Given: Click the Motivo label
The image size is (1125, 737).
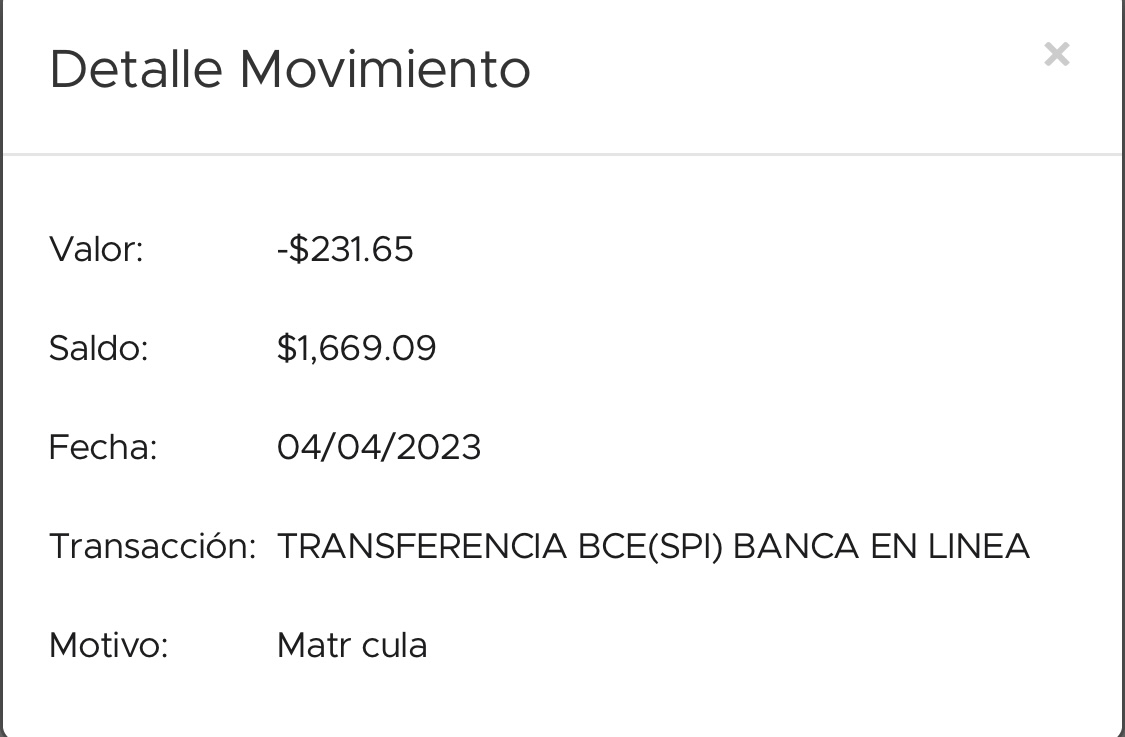Looking at the screenshot, I should click(x=108, y=645).
